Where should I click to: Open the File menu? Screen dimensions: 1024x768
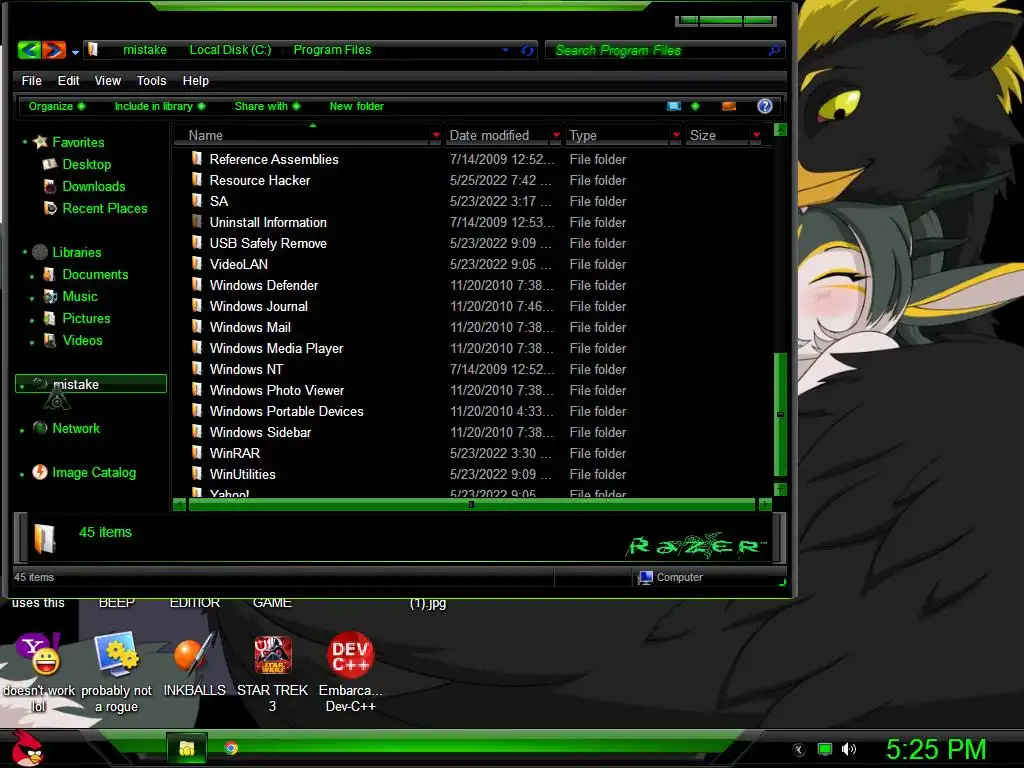click(x=31, y=80)
